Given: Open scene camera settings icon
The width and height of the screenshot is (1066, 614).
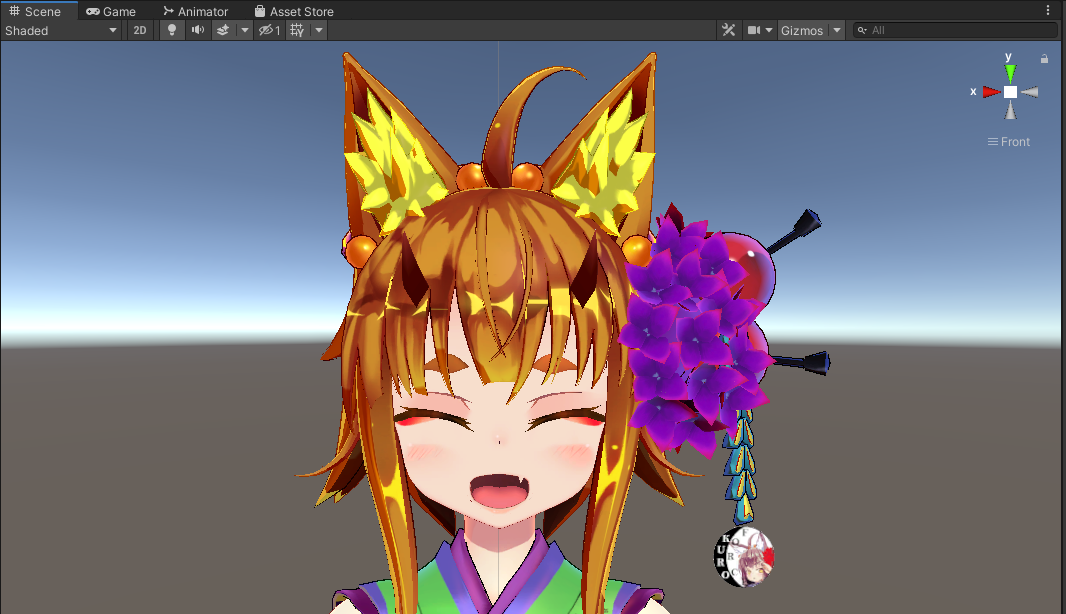Looking at the screenshot, I should point(754,30).
